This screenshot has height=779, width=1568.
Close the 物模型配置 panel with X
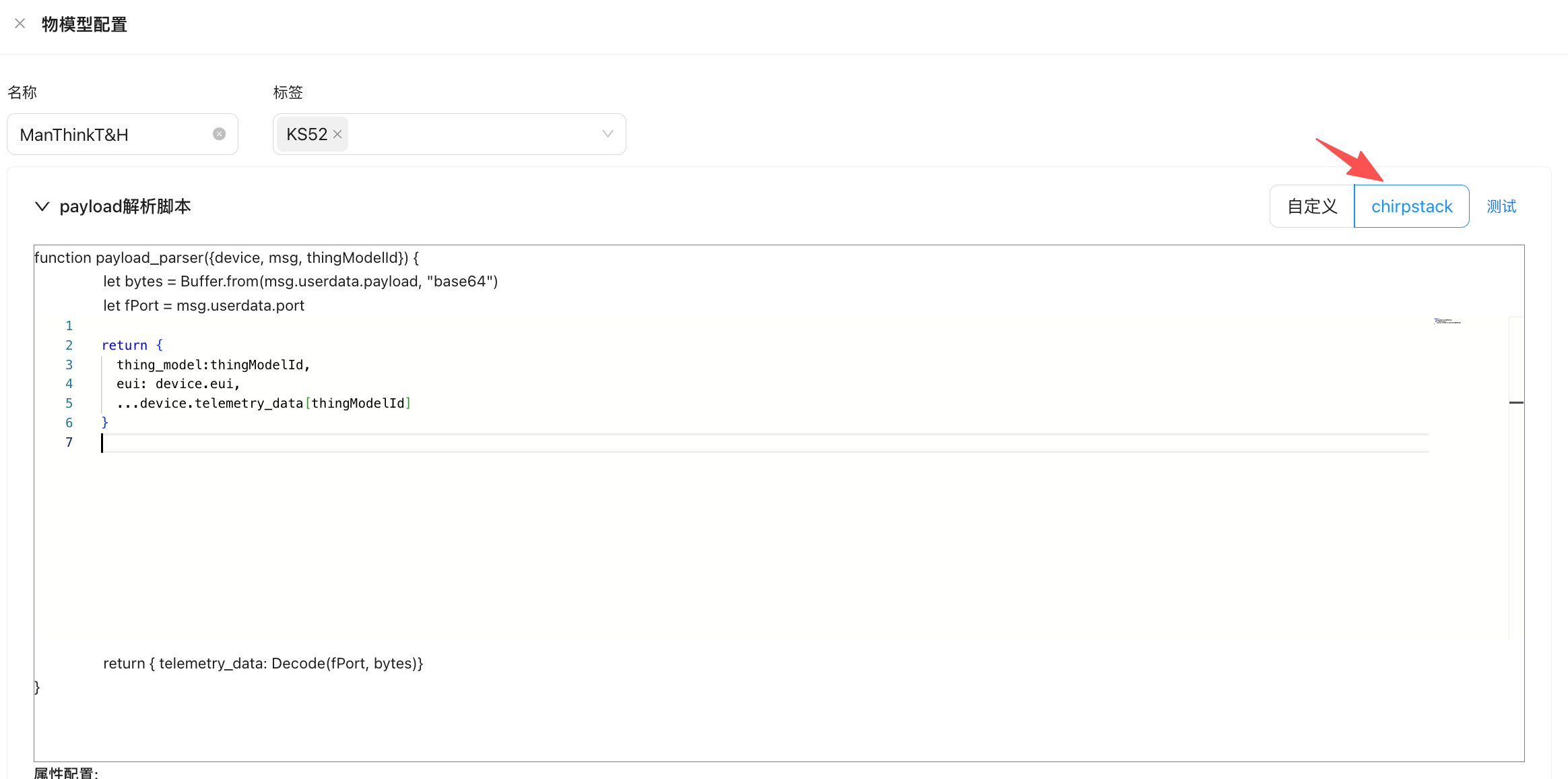pos(20,24)
